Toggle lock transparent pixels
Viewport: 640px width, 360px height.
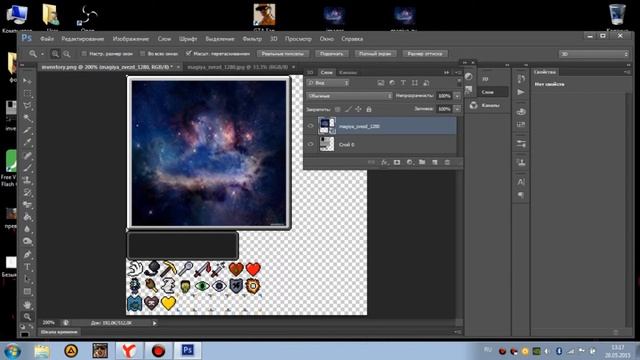click(338, 109)
